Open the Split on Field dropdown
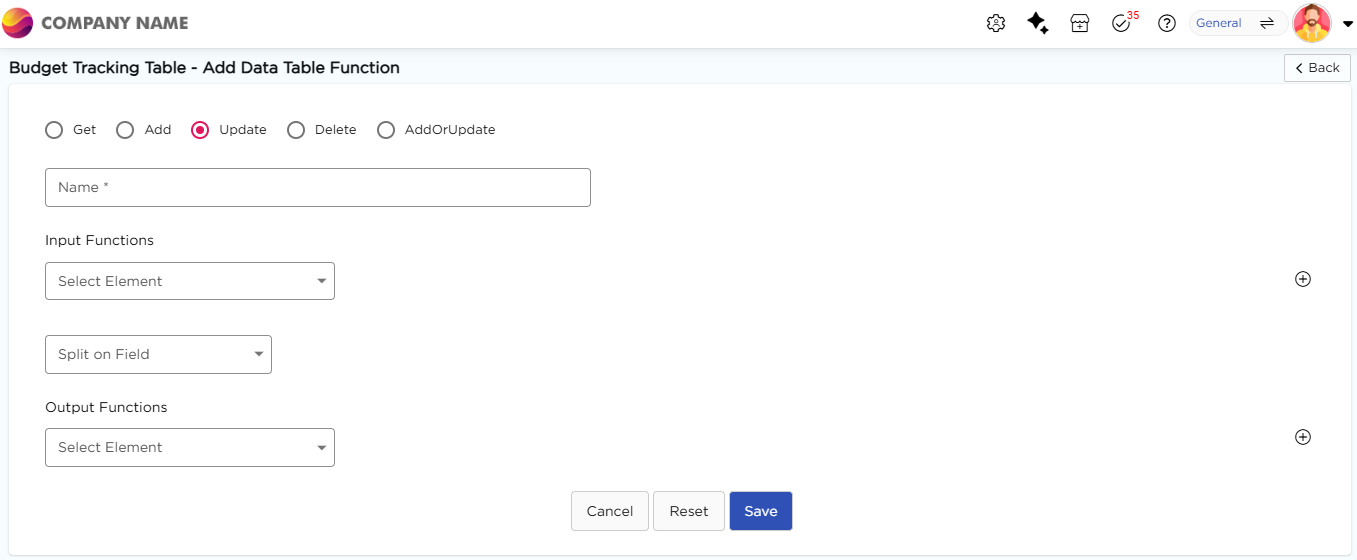1357x560 pixels. click(x=158, y=354)
